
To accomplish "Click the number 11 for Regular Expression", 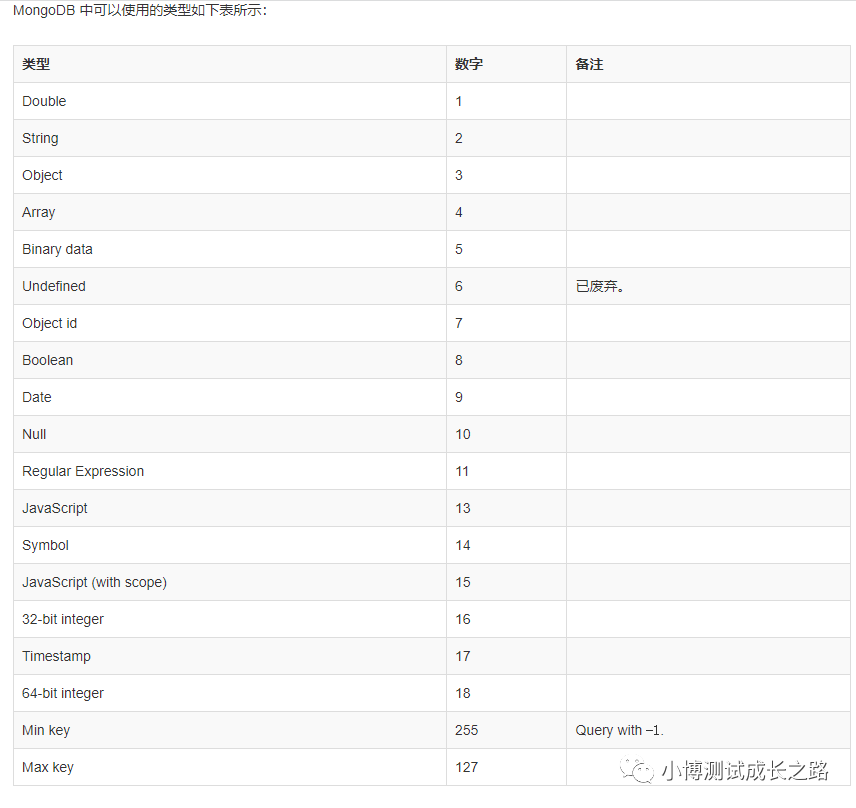I will 462,471.
